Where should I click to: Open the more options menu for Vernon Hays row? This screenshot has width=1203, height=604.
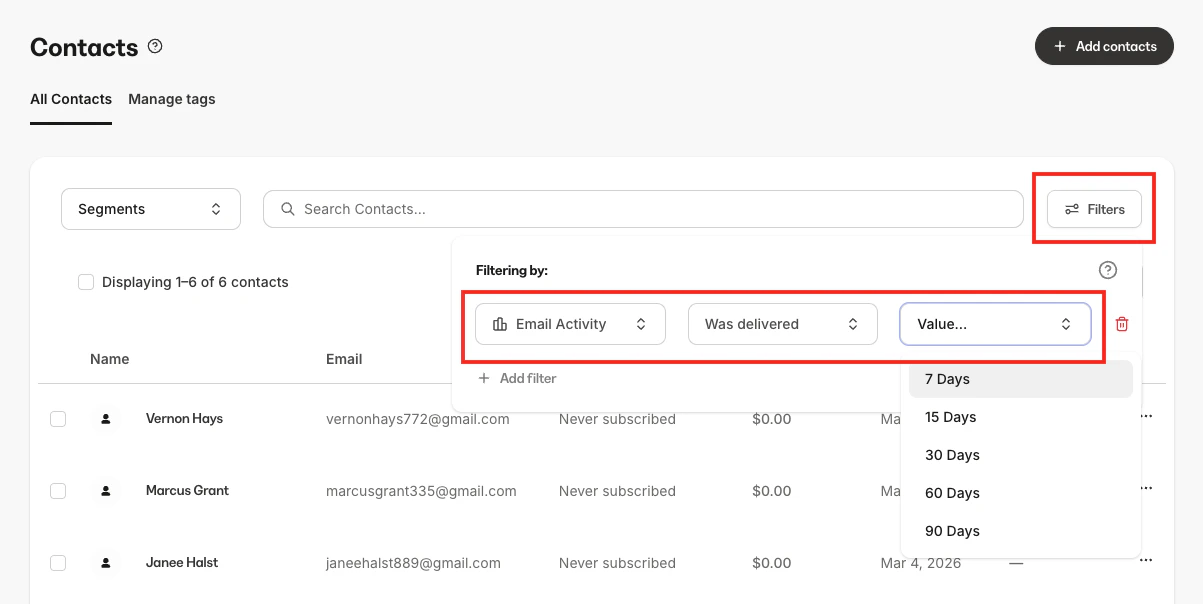(1146, 417)
